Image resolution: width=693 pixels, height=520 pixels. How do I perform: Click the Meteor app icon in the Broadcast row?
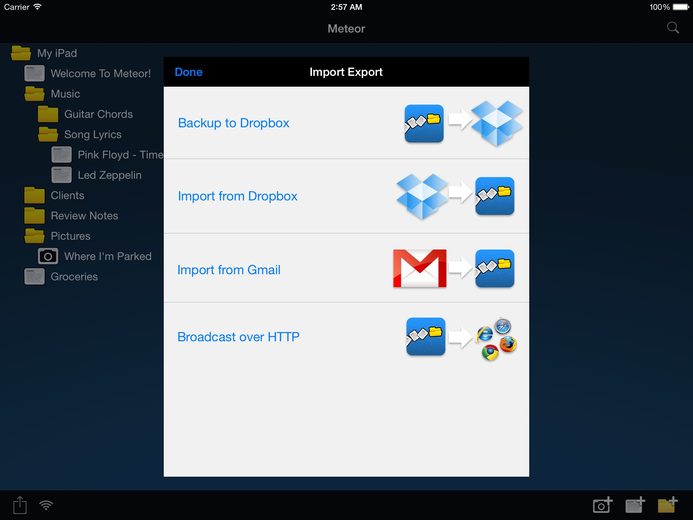click(x=426, y=336)
